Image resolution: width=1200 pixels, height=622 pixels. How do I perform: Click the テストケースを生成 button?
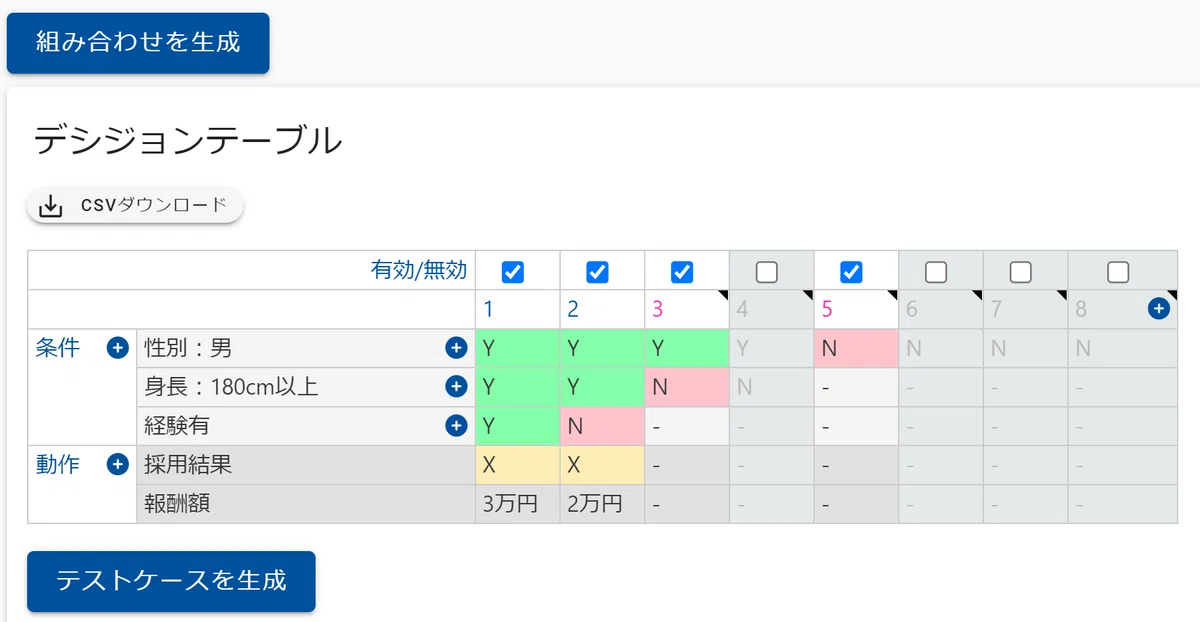(171, 581)
